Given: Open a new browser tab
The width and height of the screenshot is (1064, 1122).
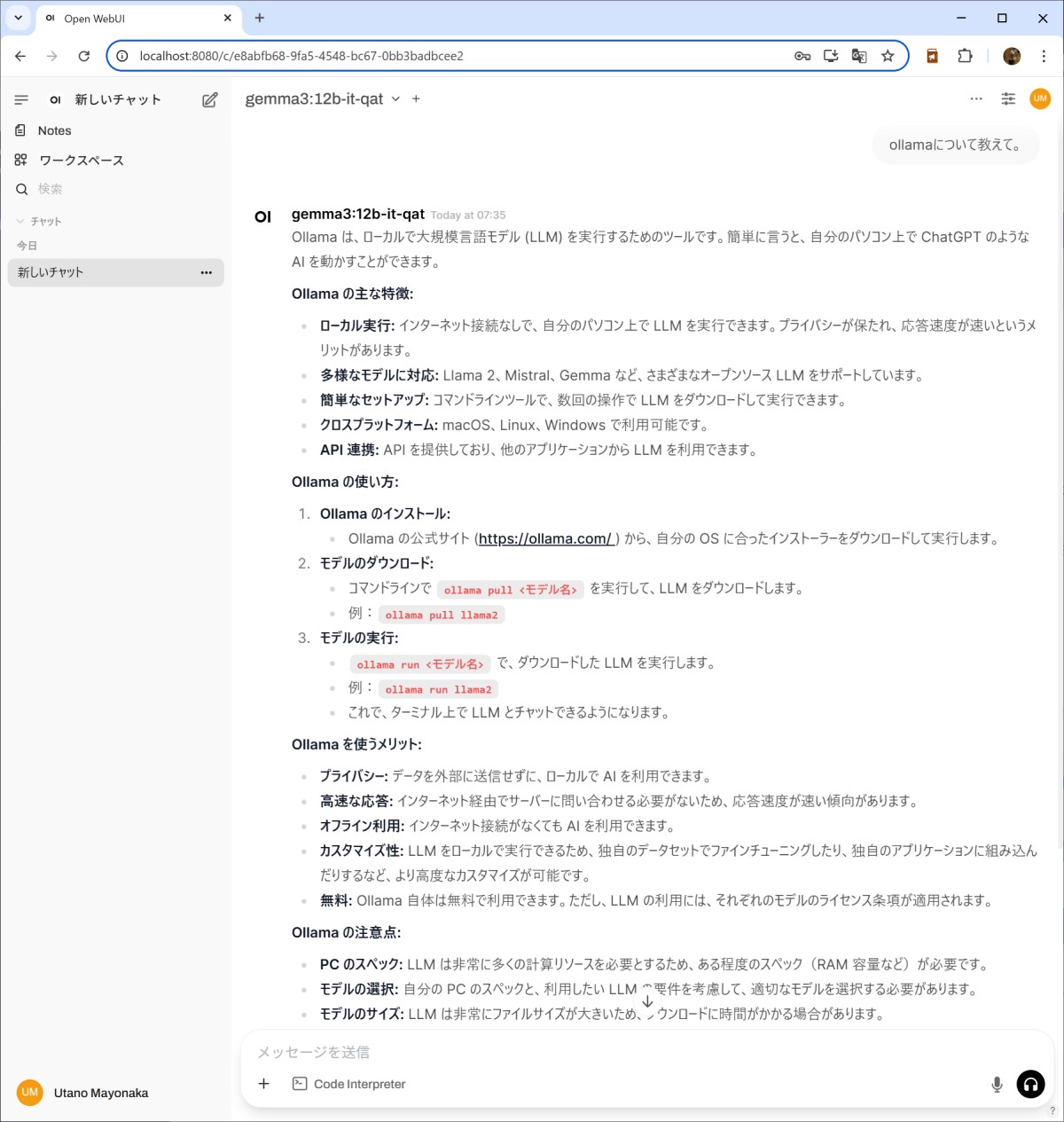Looking at the screenshot, I should click(260, 18).
